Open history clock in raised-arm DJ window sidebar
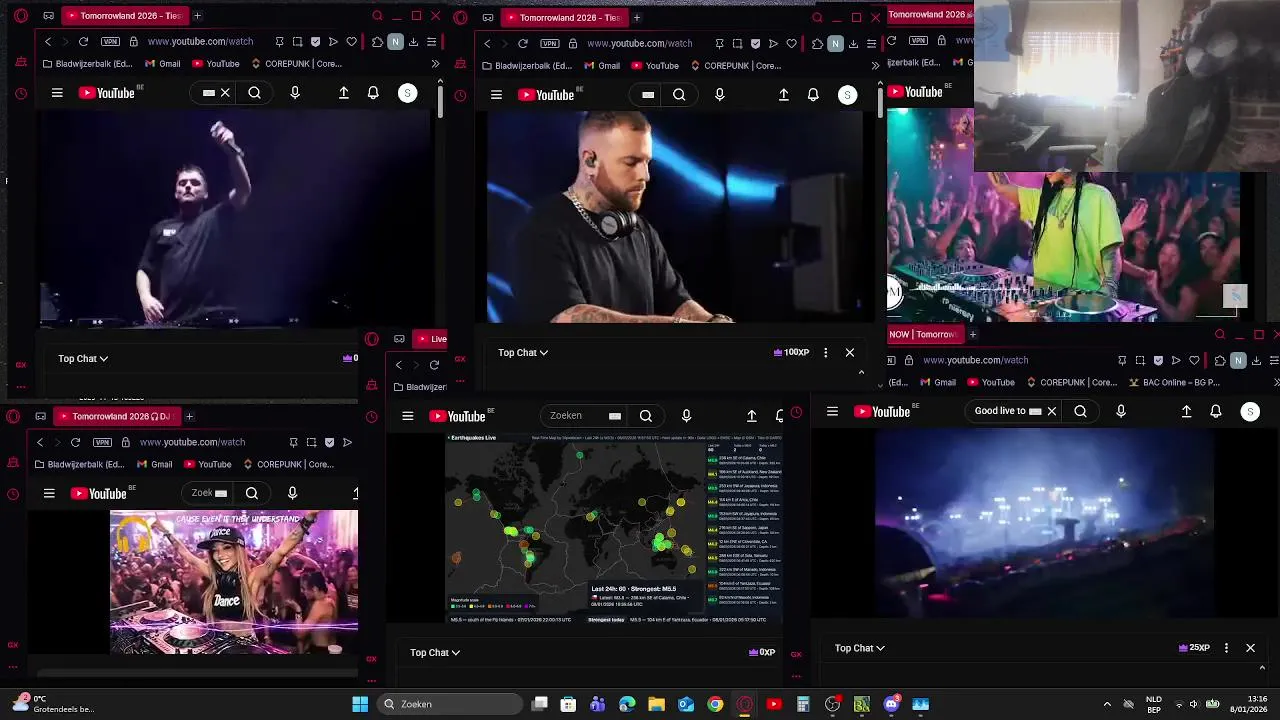The image size is (1280, 720). (21, 94)
